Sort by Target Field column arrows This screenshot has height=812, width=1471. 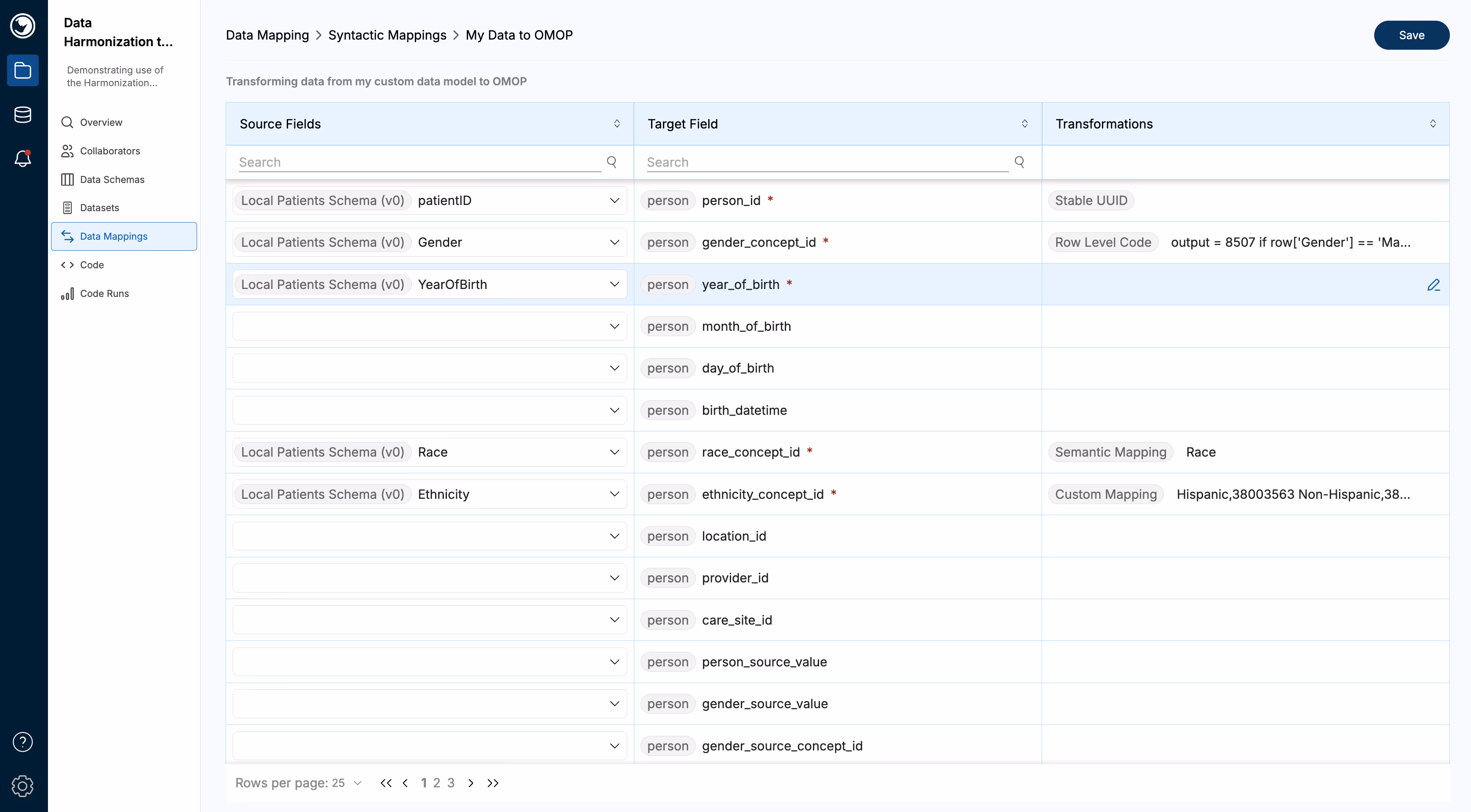[1025, 123]
